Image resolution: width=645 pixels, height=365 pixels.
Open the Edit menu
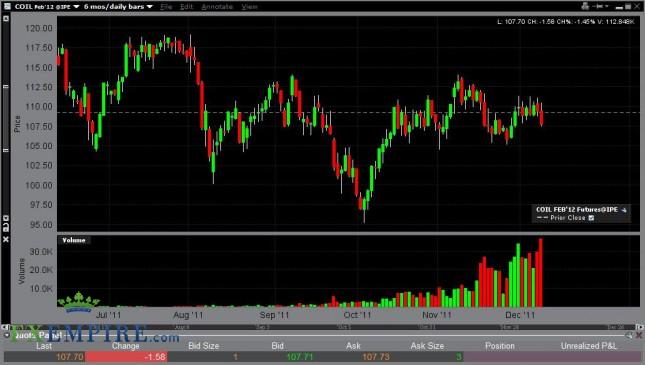186,7
